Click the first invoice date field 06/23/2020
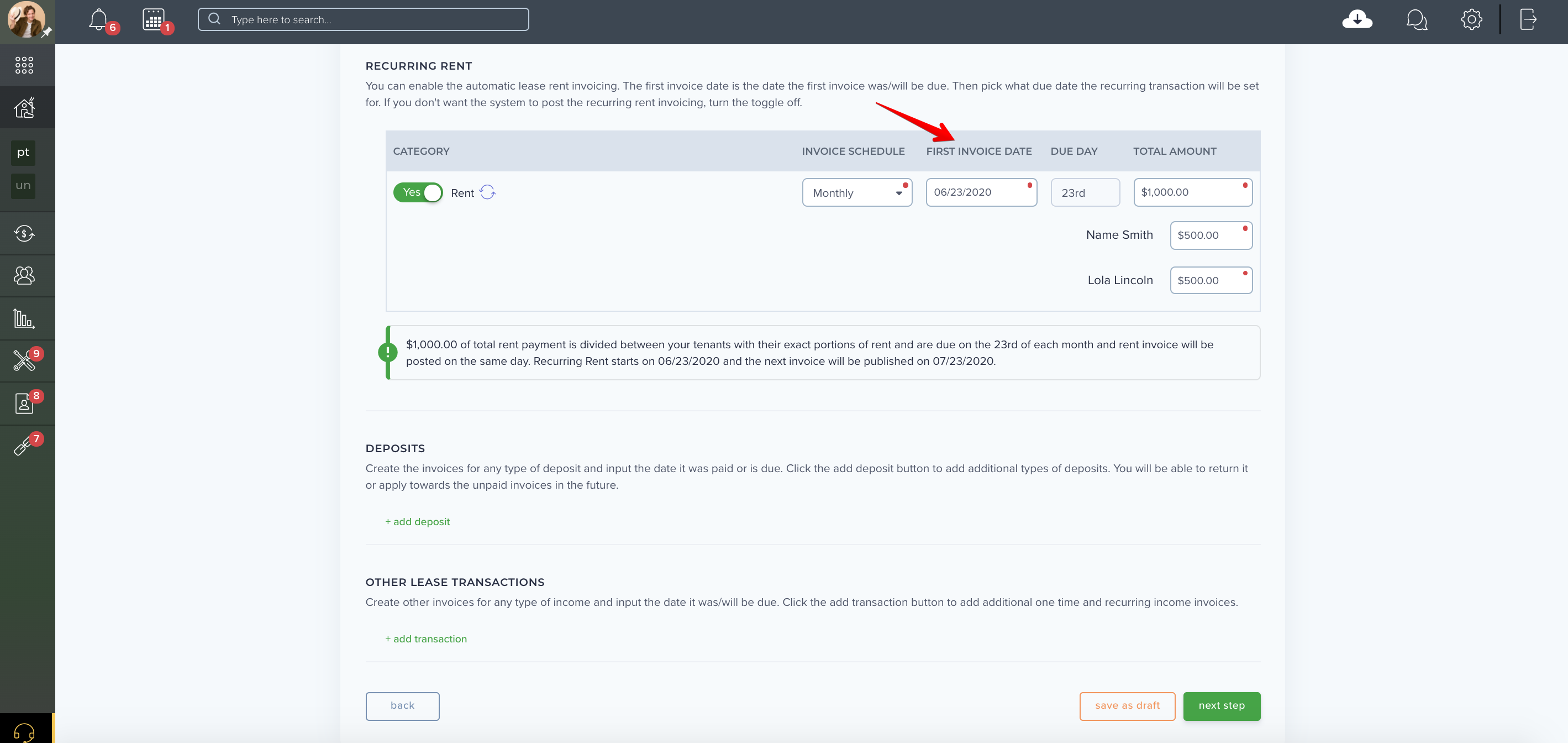 (x=981, y=192)
